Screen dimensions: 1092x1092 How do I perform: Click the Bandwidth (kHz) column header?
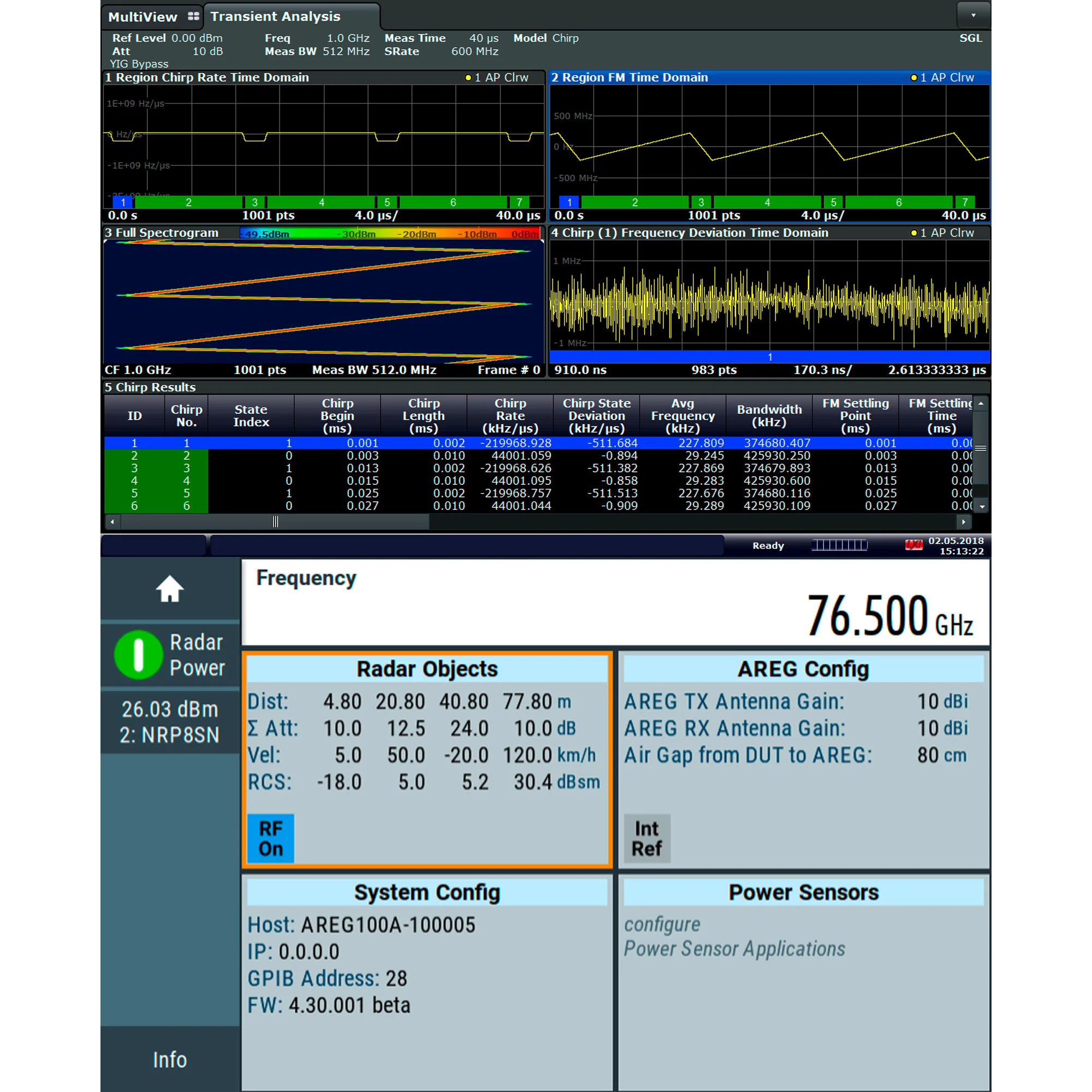pyautogui.click(x=769, y=416)
